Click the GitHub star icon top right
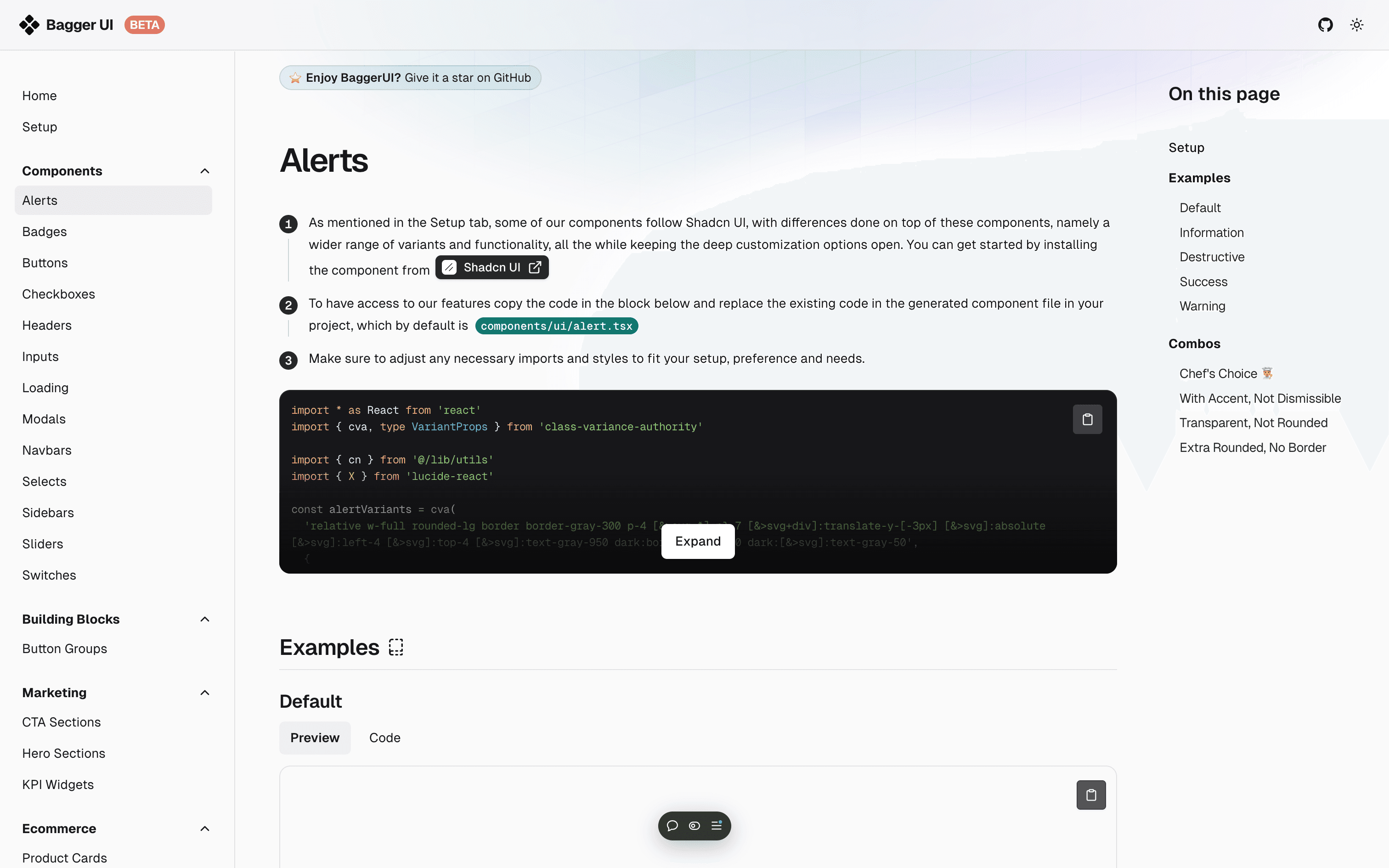1389x868 pixels. 1325,24
